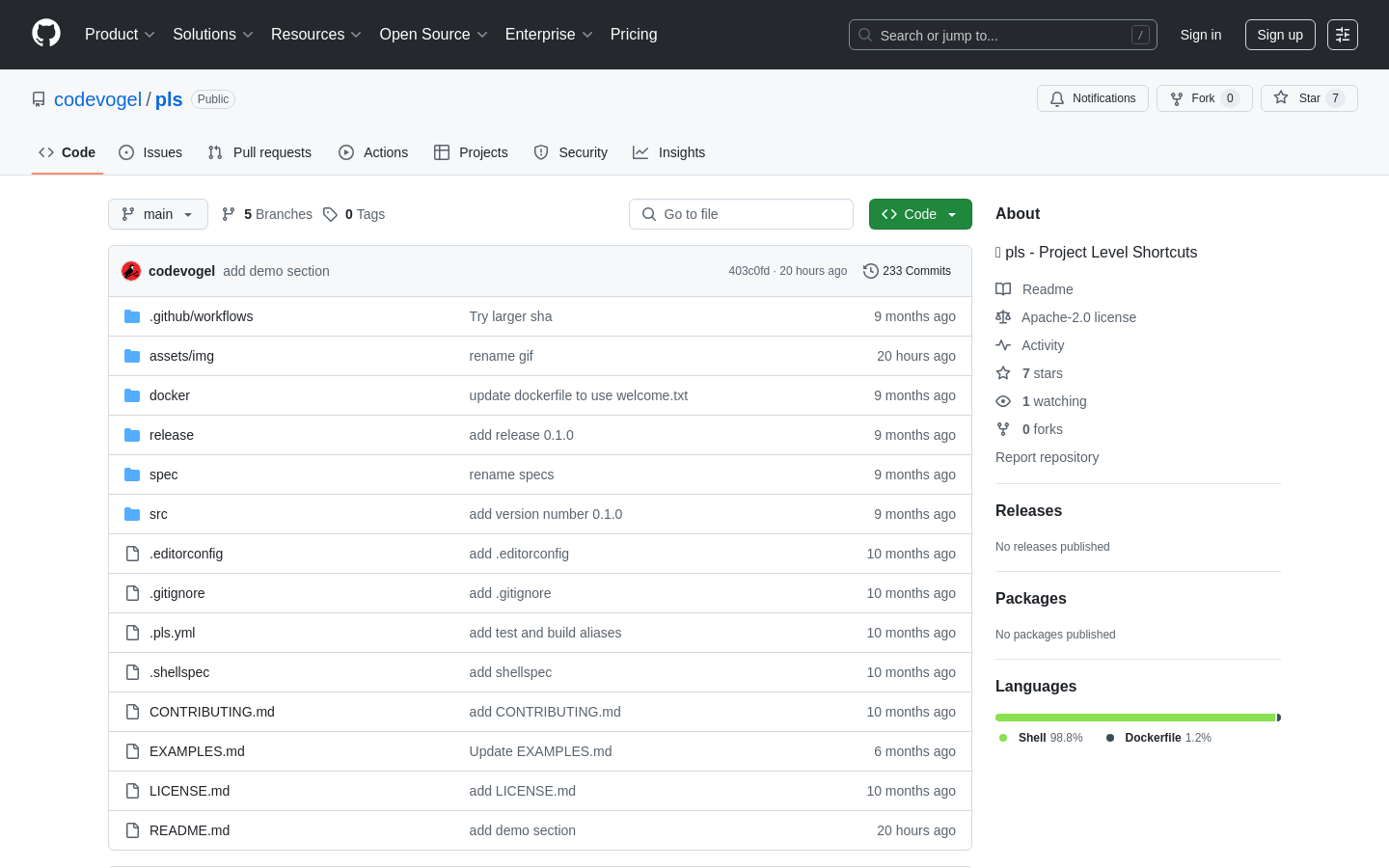Switch to the Insights tab
1389x868 pixels.
[x=669, y=152]
